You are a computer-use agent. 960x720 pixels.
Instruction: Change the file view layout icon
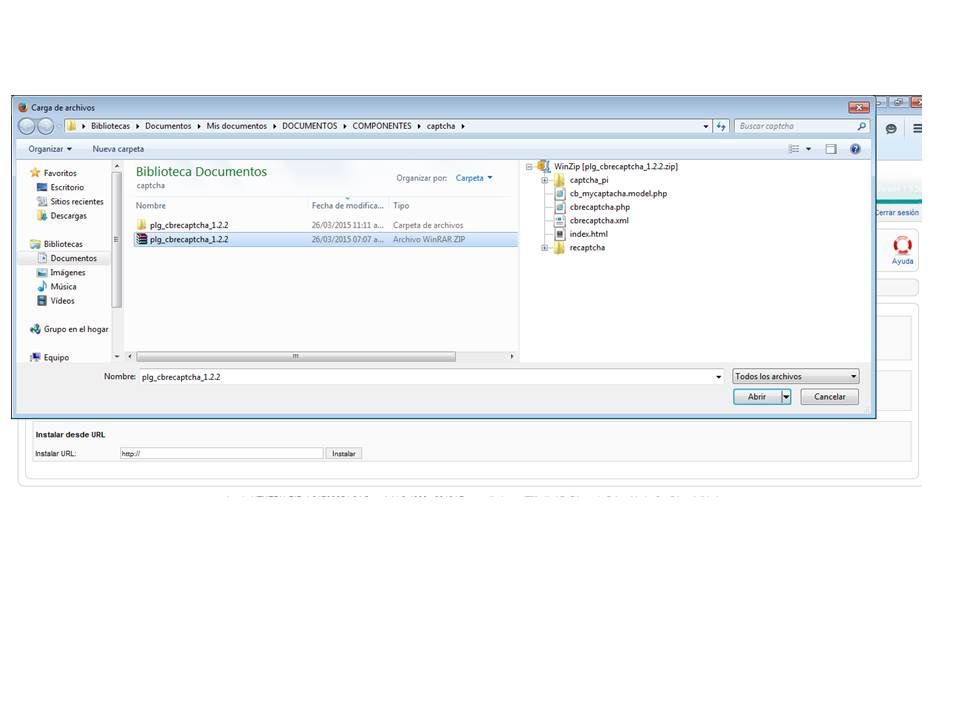click(x=794, y=149)
